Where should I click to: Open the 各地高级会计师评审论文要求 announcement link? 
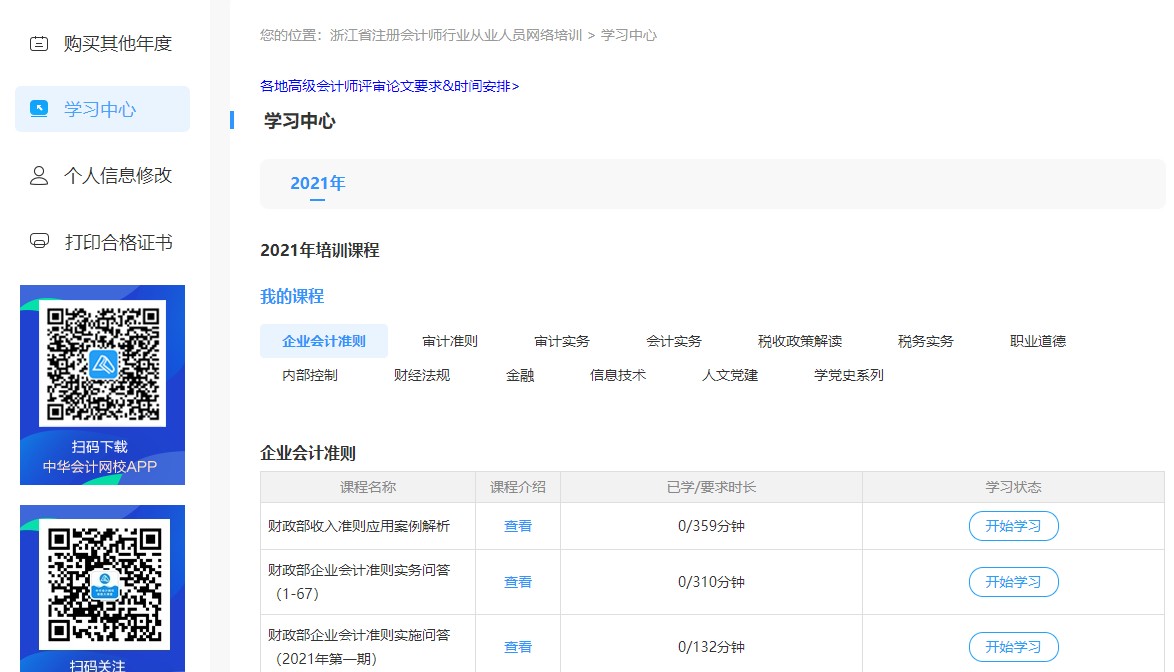[x=389, y=86]
